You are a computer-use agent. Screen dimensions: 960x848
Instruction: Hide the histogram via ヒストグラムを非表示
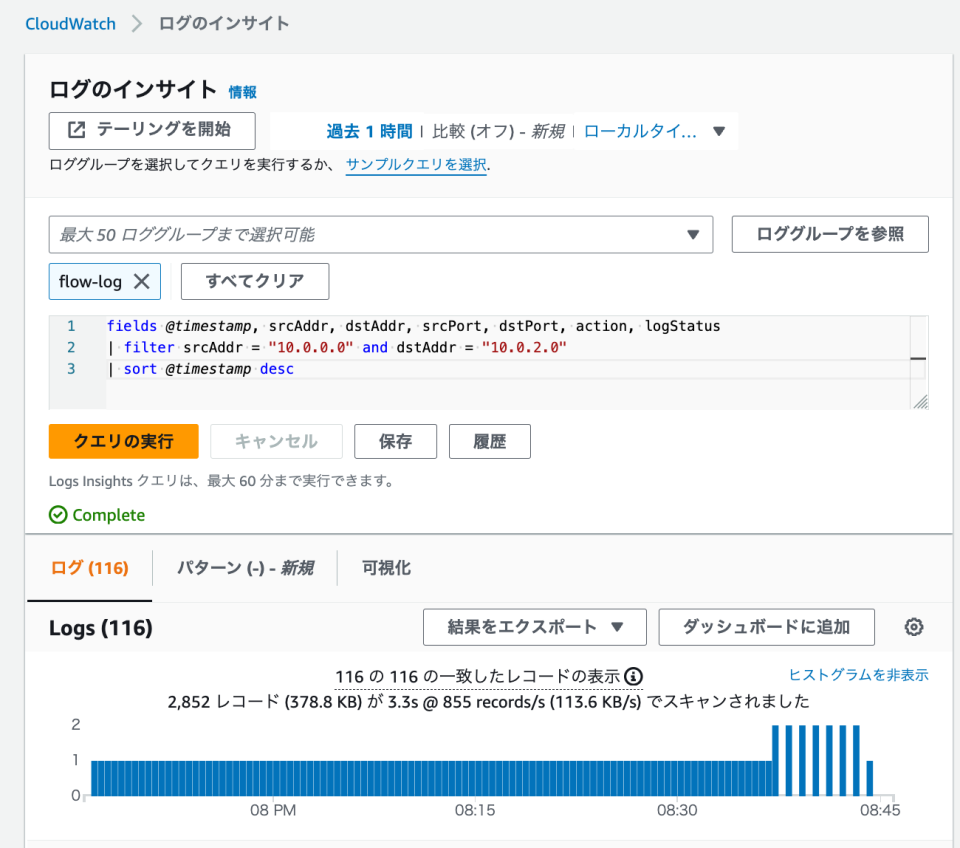pyautogui.click(x=860, y=676)
